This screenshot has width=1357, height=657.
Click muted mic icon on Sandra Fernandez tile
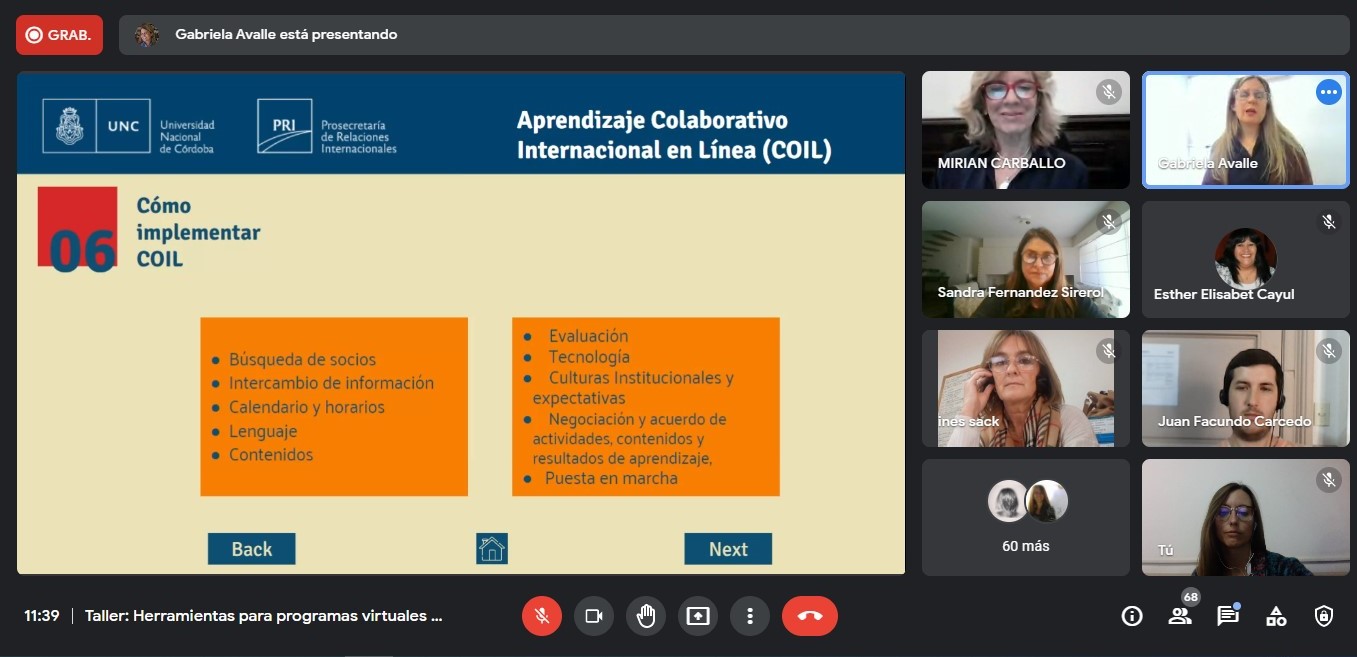coord(1108,222)
